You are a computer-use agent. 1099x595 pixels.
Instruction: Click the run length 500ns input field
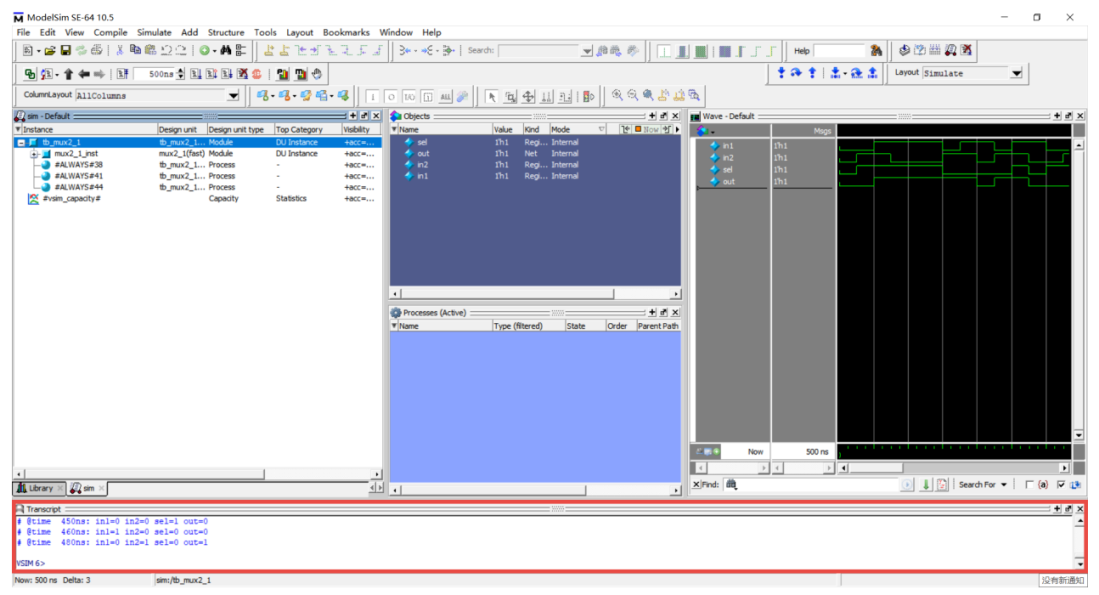pyautogui.click(x=154, y=74)
